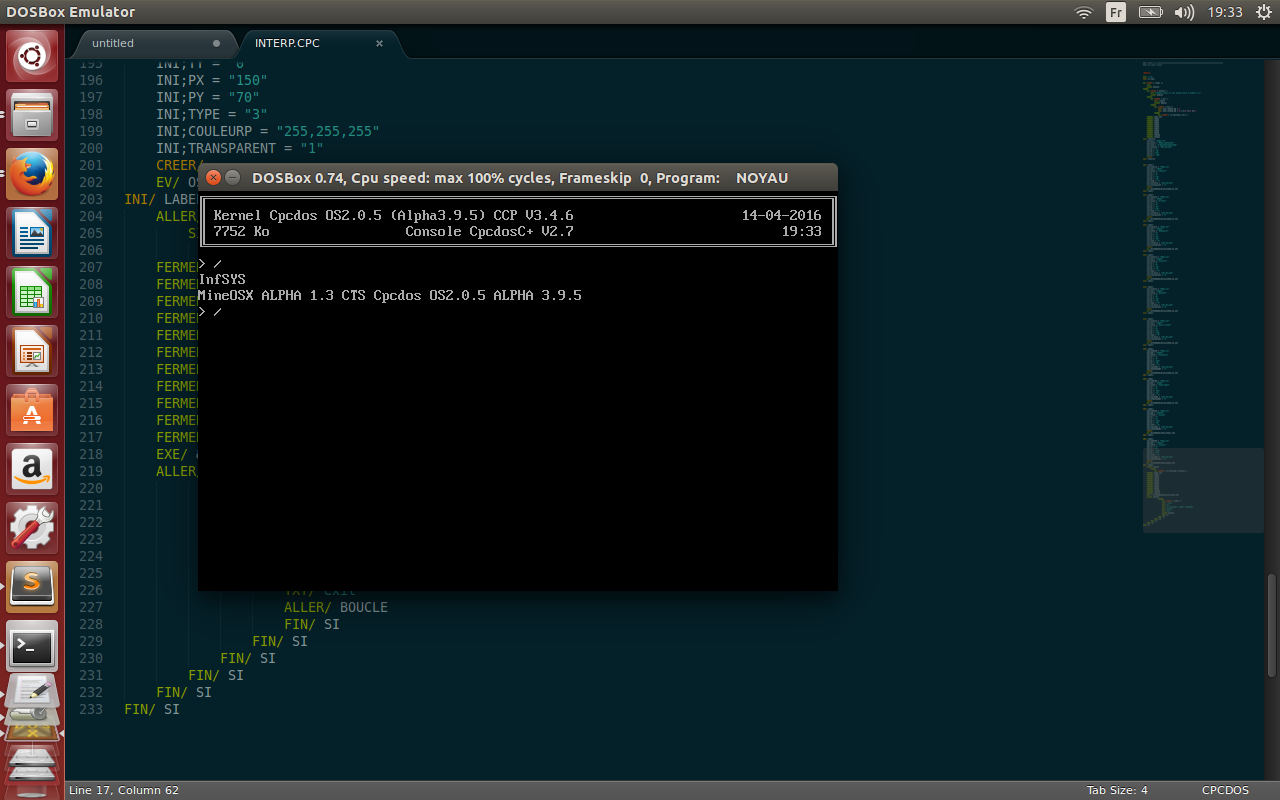Click the ALLER/ BOUCLE line

[x=336, y=607]
